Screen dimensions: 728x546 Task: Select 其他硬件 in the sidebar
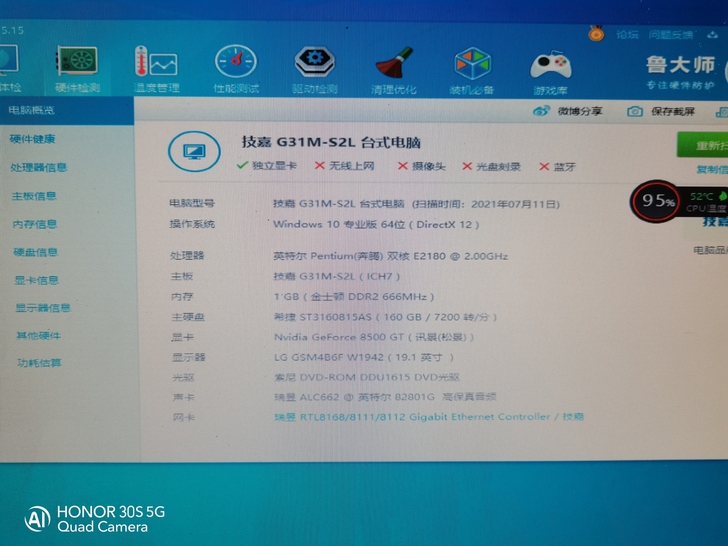pyautogui.click(x=39, y=335)
